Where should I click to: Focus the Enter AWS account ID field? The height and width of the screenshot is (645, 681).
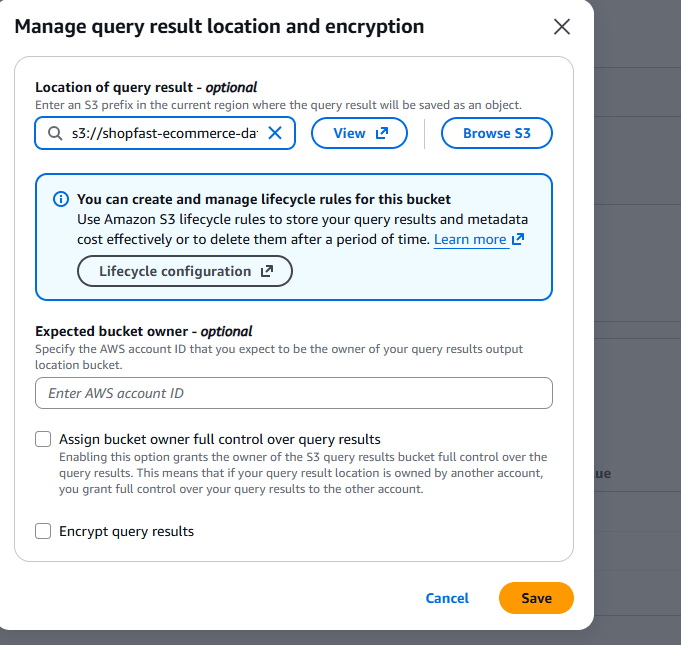coord(294,393)
